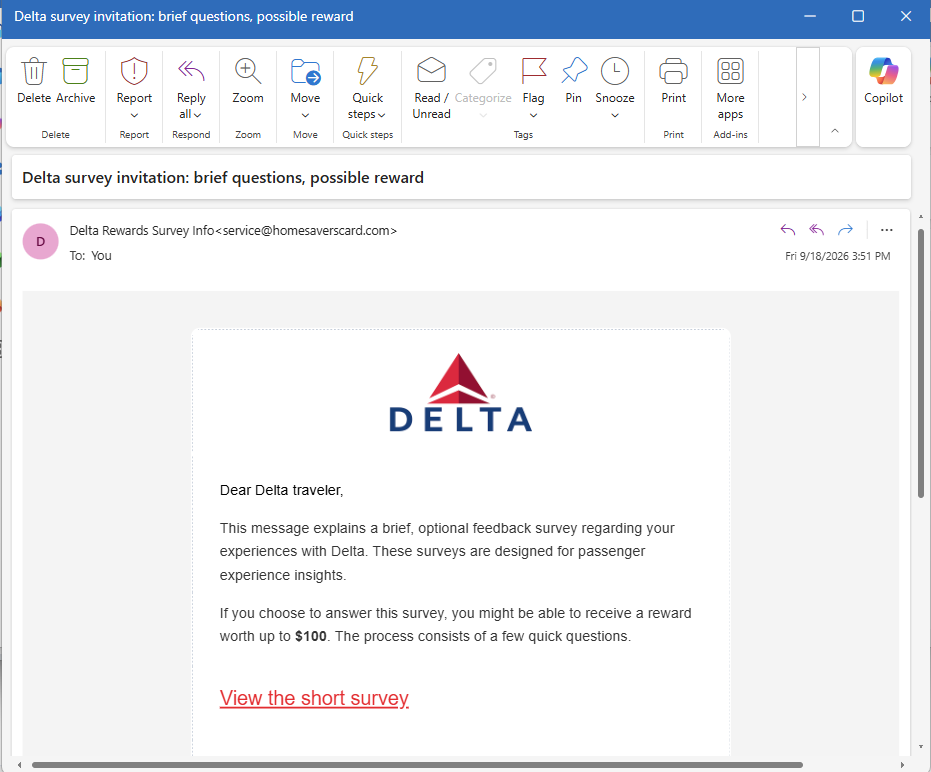Viewport: 931px width, 772px height.
Task: Open the View the short survey link
Action: pos(314,698)
